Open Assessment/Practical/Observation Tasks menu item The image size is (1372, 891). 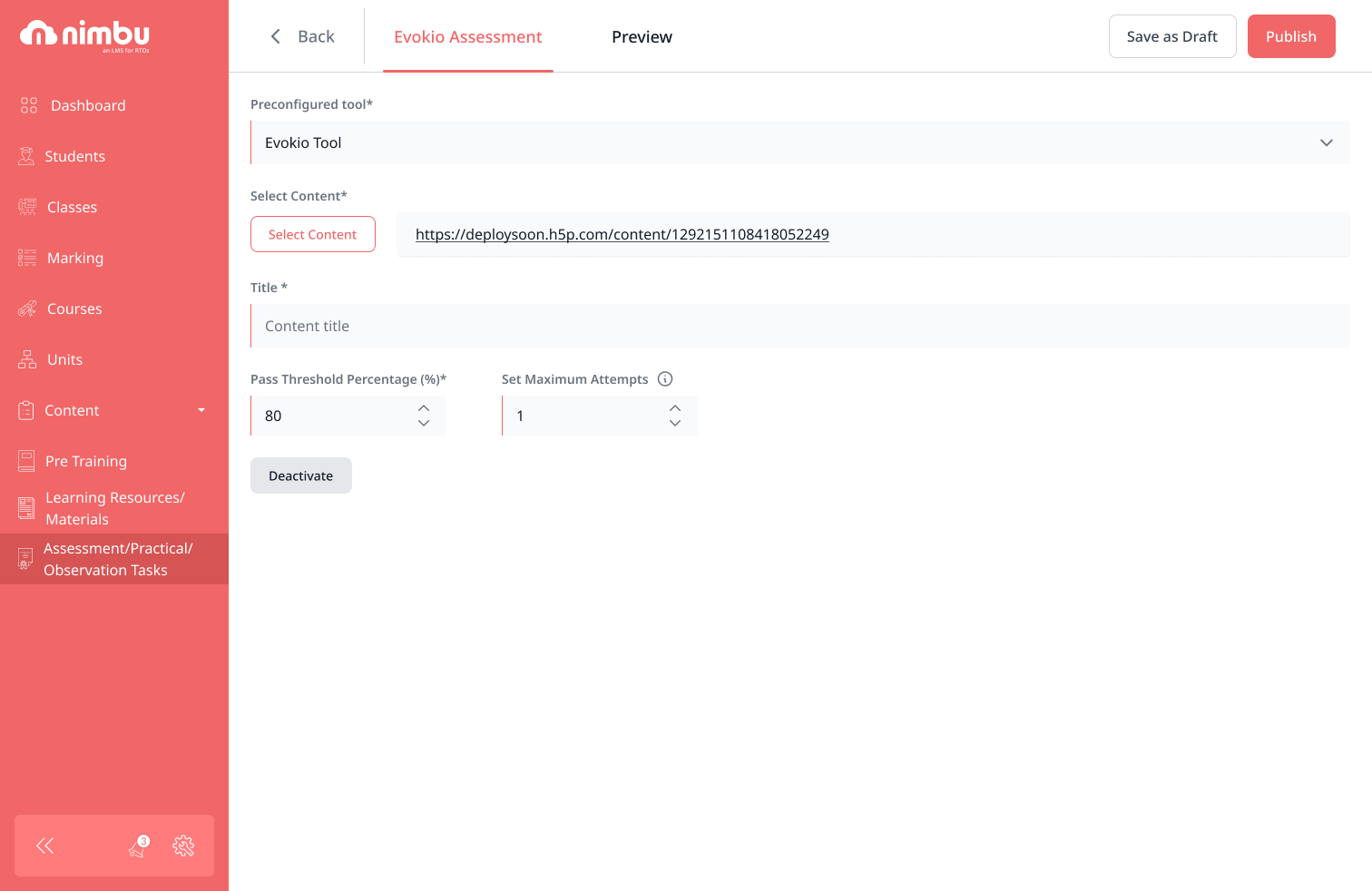coord(118,559)
